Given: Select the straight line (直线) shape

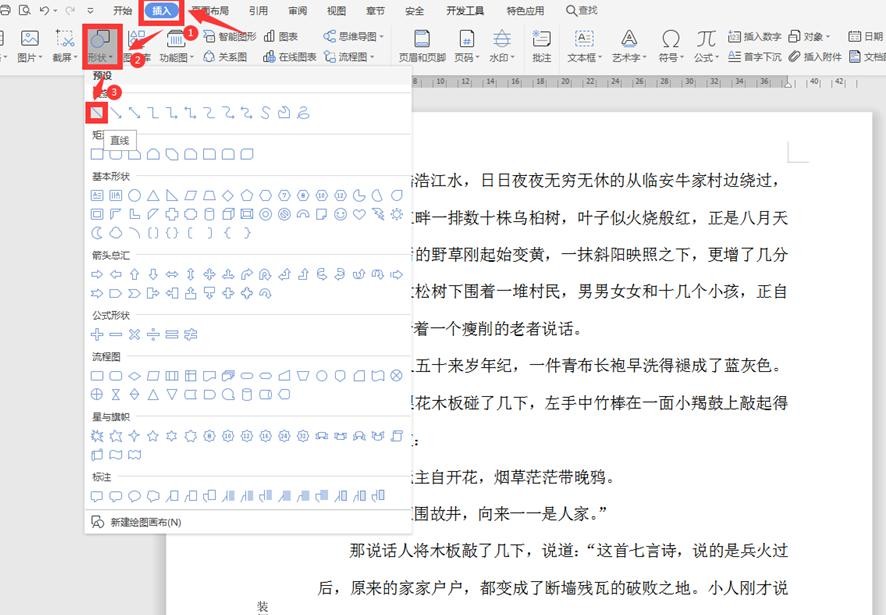Looking at the screenshot, I should 97,113.
